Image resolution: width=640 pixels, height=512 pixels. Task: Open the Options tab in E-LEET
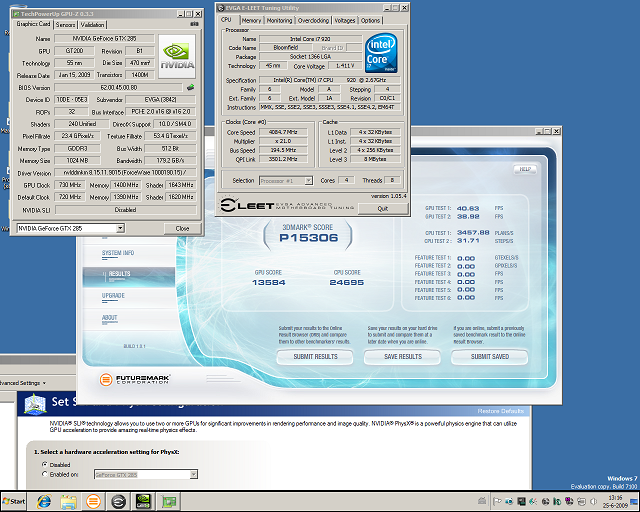(x=370, y=20)
